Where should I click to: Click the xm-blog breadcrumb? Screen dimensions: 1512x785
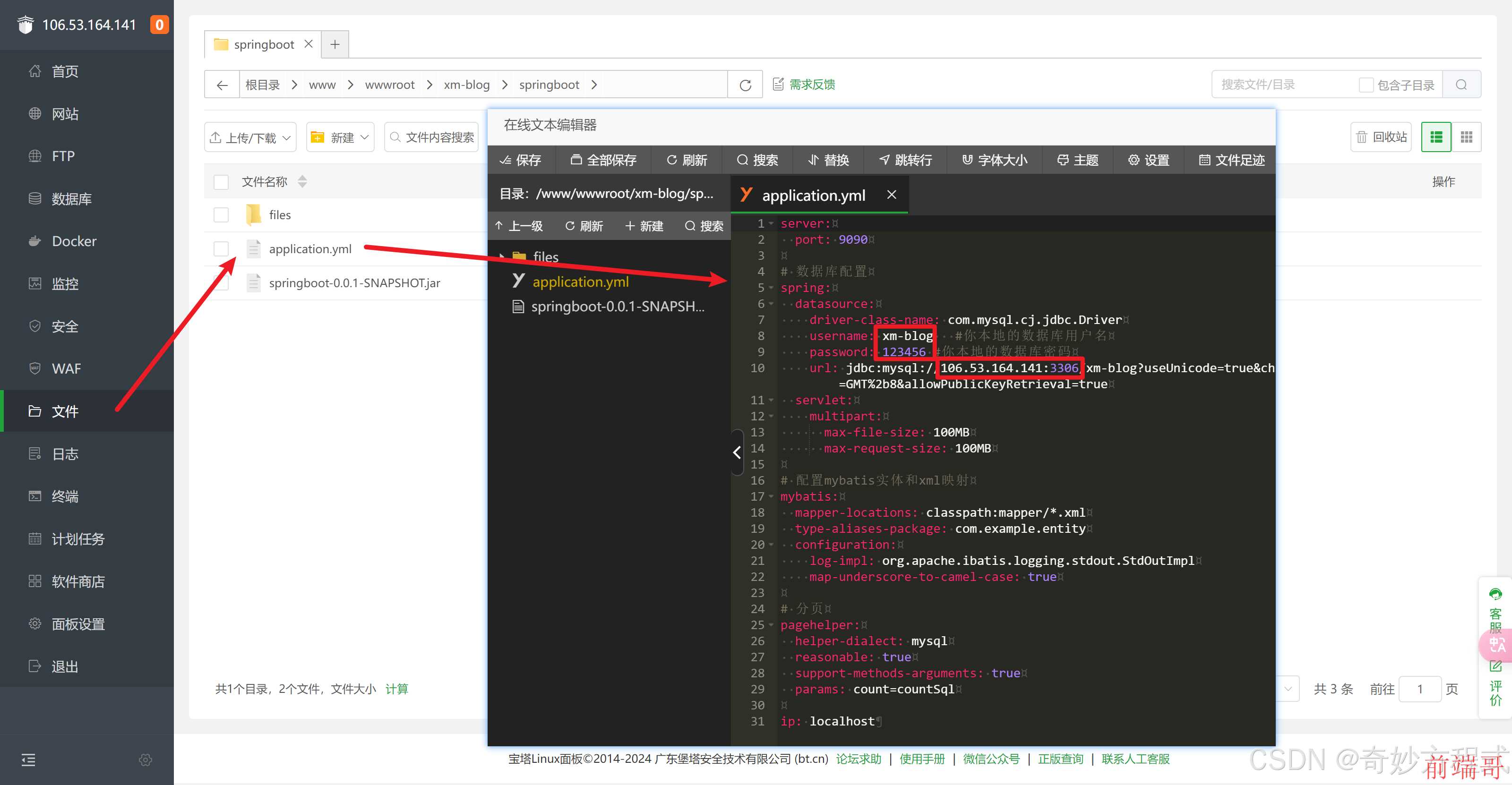(x=467, y=85)
